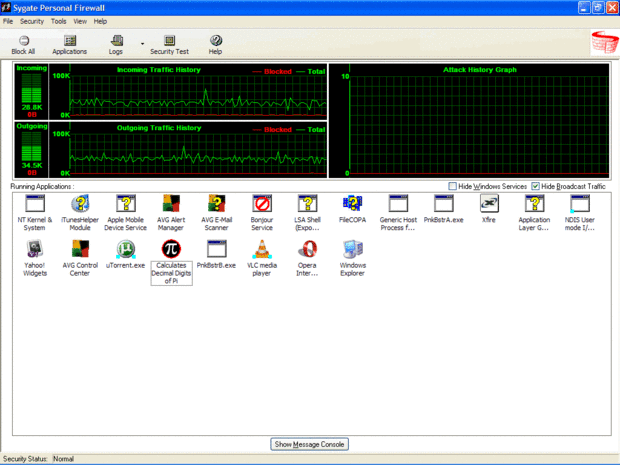This screenshot has width=620, height=465.
Task: Restore down the firewall window
Action: click(x=598, y=8)
